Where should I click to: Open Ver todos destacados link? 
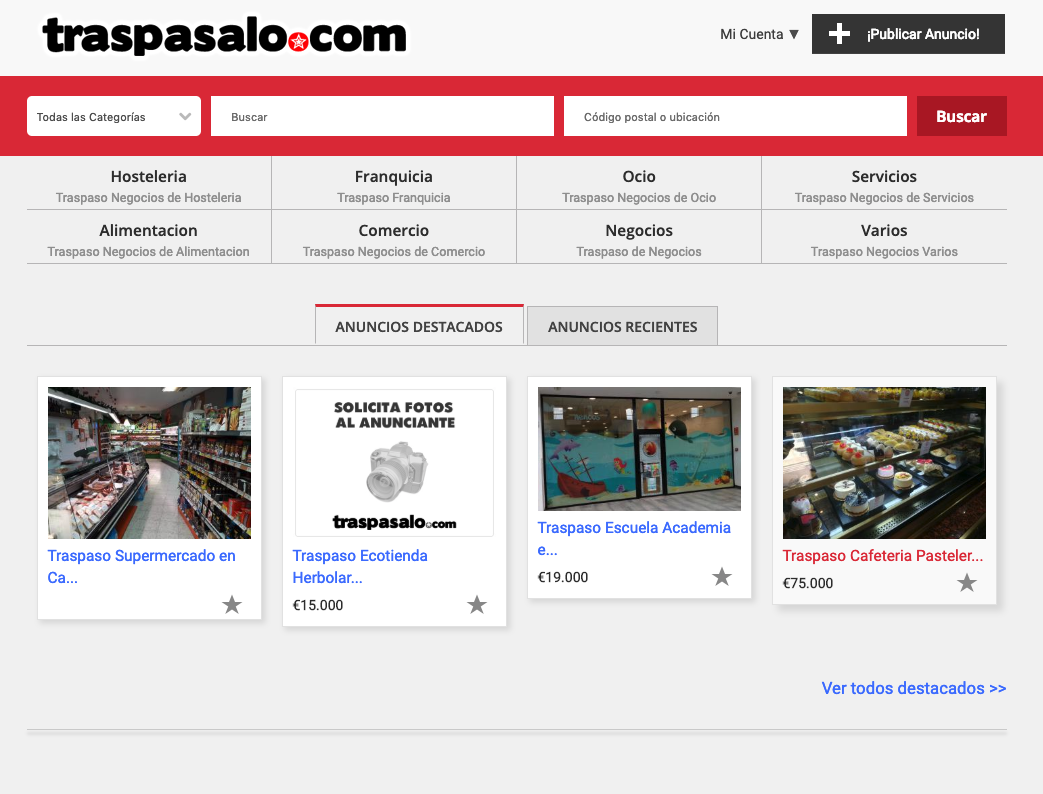913,688
